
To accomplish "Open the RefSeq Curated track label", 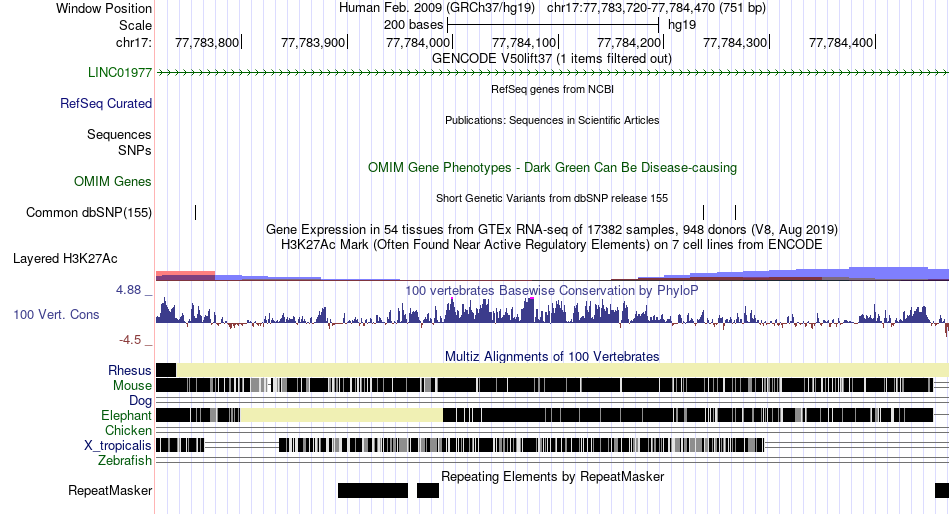I will 106,104.
